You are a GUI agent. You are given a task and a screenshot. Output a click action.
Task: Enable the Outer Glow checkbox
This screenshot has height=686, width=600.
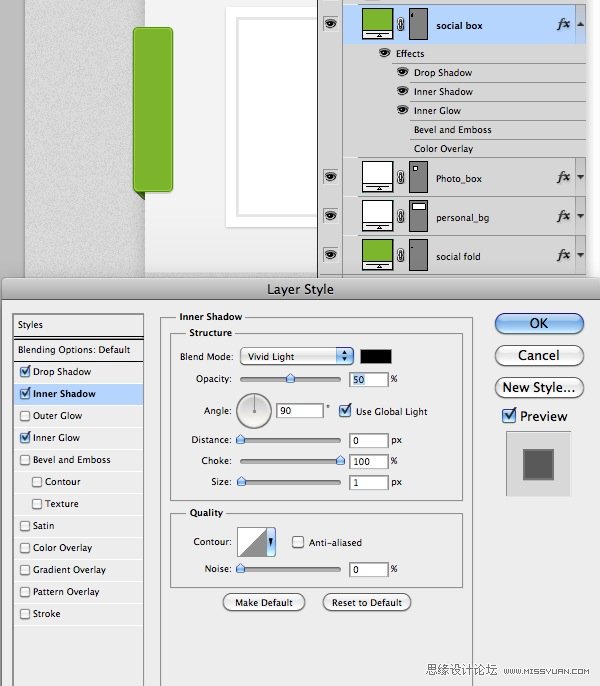point(25,416)
